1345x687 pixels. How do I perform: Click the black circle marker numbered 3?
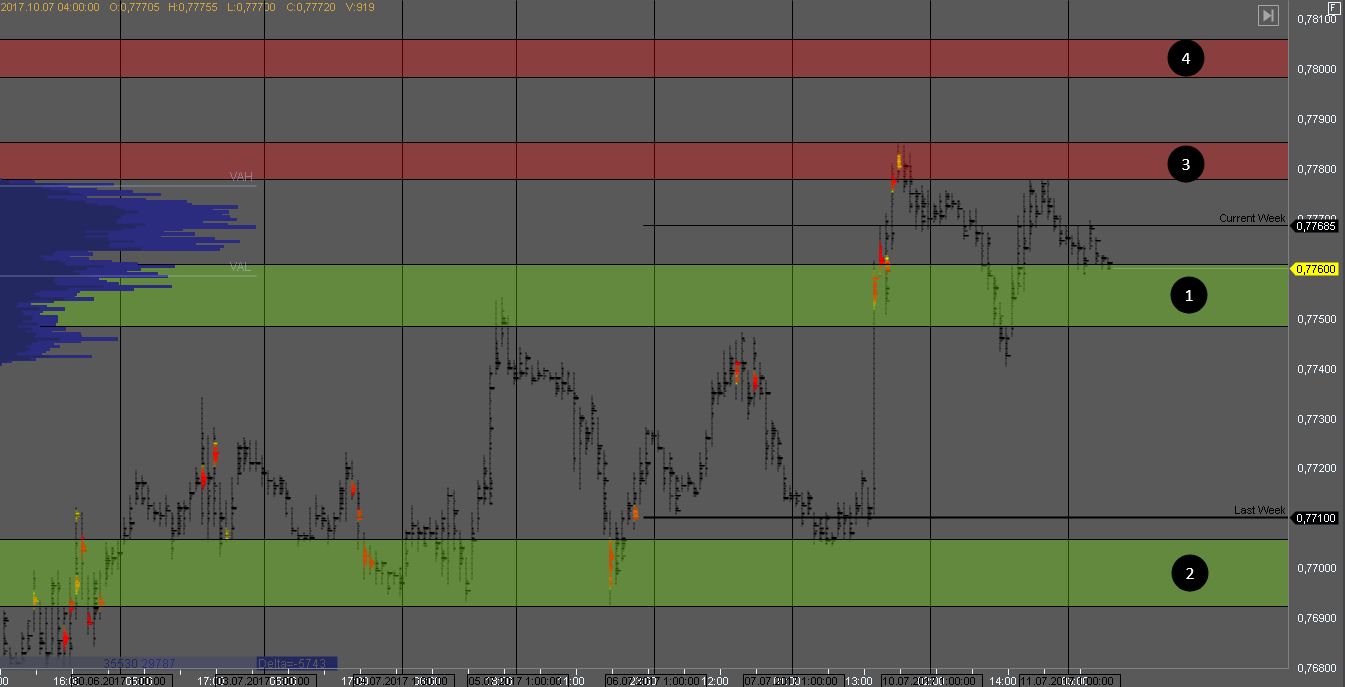pos(1186,165)
